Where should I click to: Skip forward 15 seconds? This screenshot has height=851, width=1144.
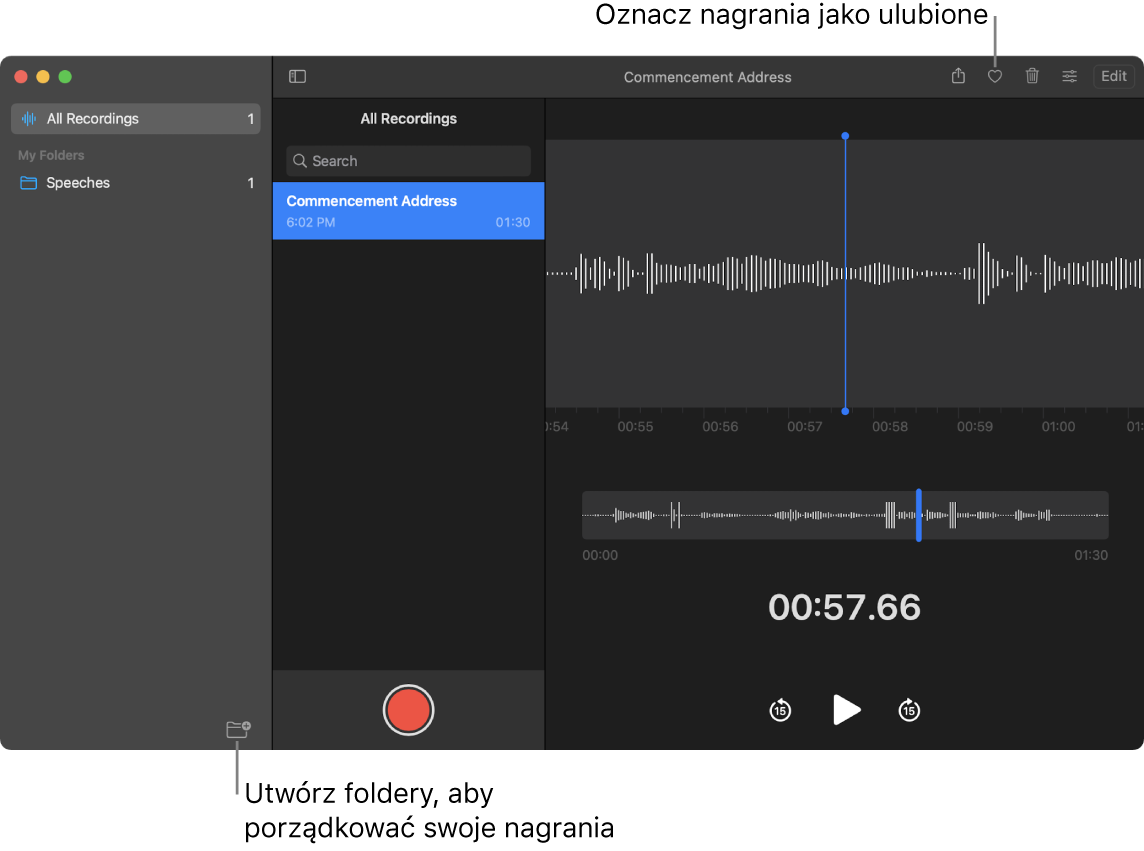pyautogui.click(x=909, y=710)
